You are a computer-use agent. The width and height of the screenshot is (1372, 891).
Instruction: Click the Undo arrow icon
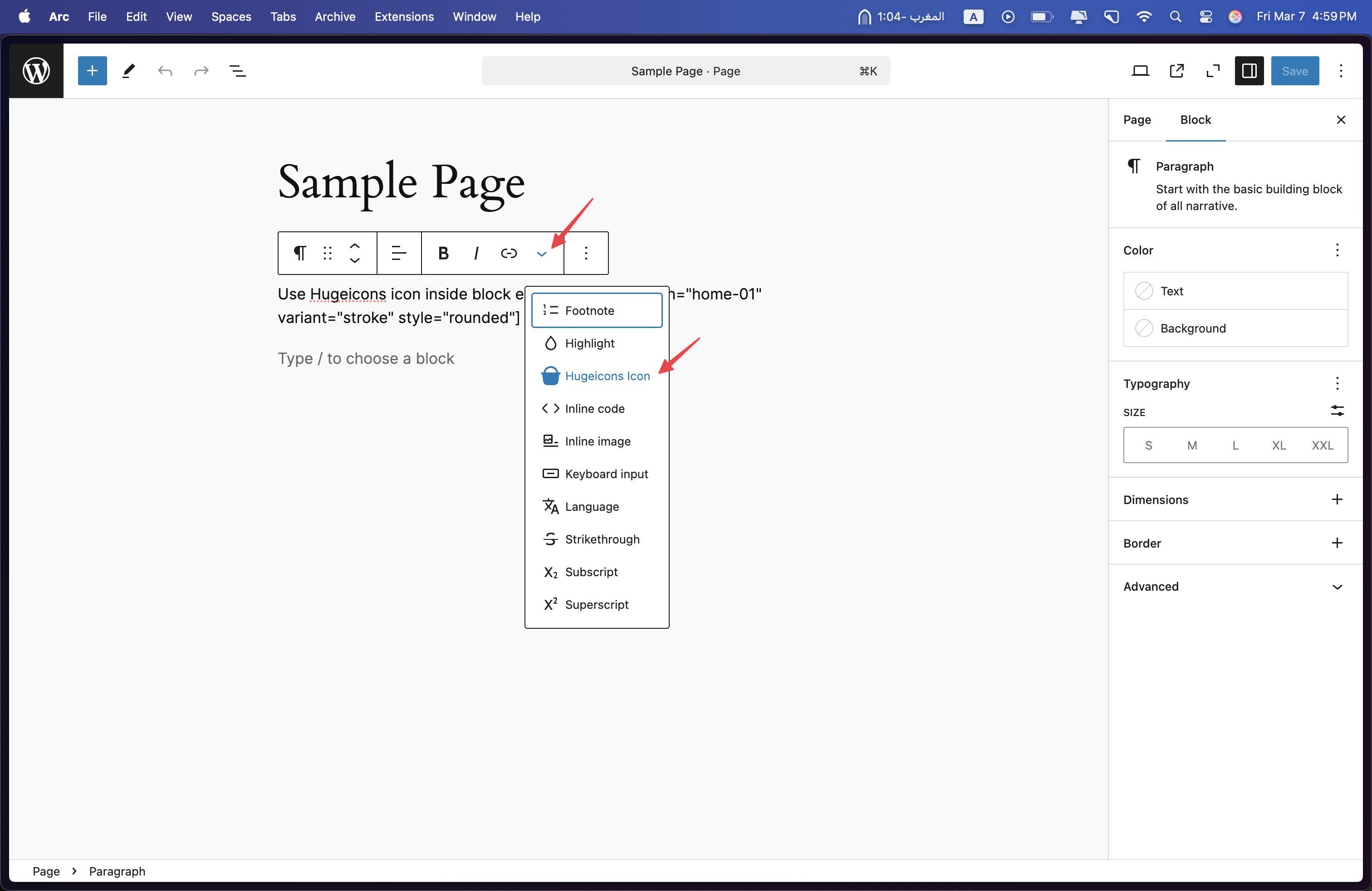tap(165, 71)
